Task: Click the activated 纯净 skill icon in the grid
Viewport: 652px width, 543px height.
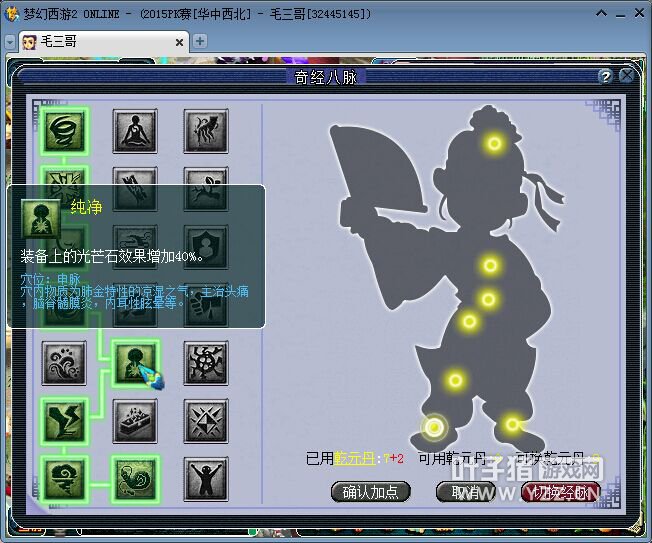Action: click(x=135, y=363)
